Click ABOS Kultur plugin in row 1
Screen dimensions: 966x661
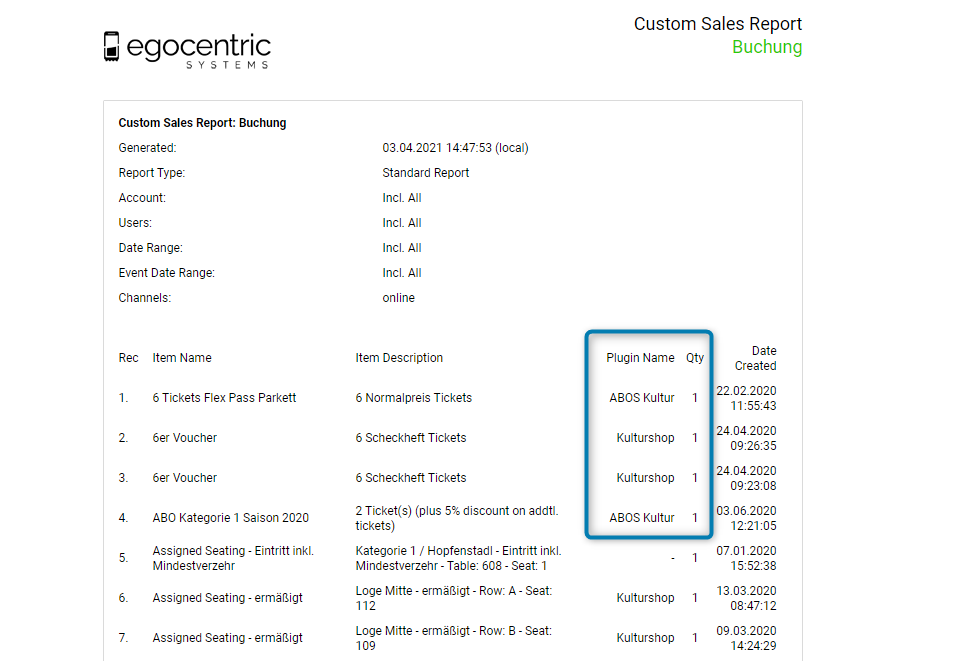click(641, 398)
